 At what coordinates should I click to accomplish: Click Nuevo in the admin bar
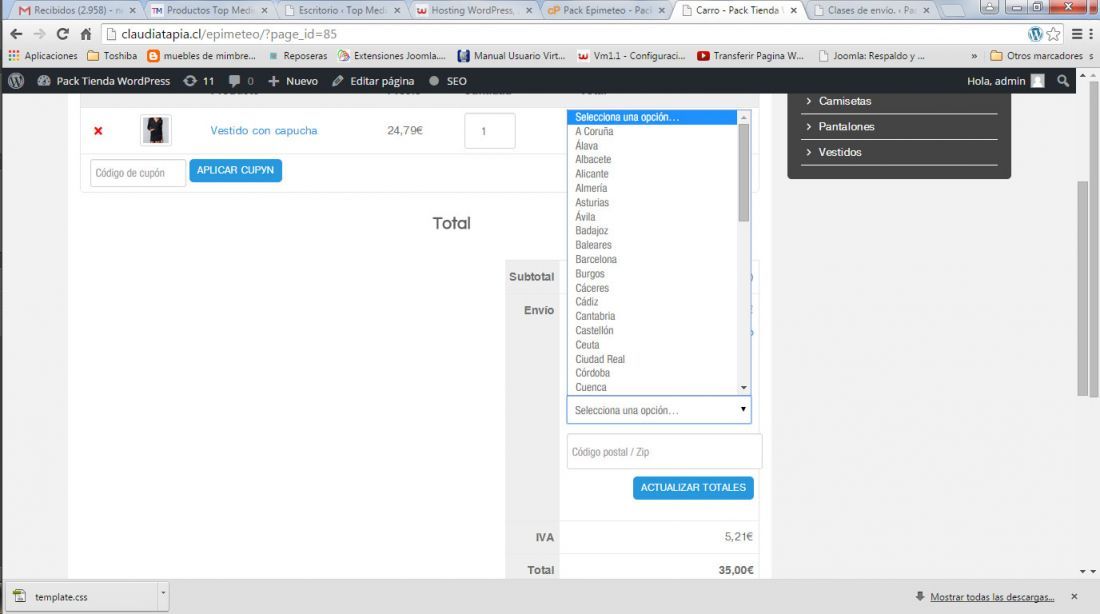click(293, 81)
